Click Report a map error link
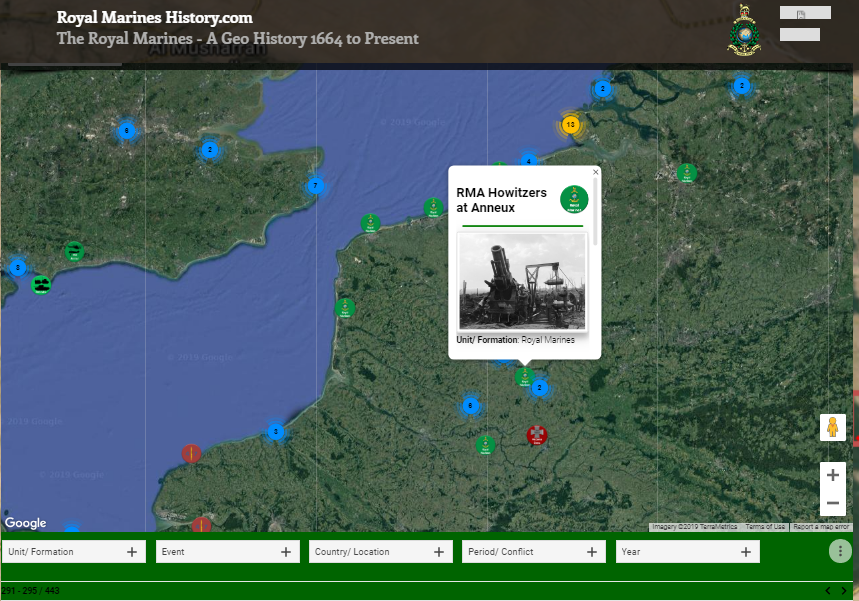 tap(821, 526)
